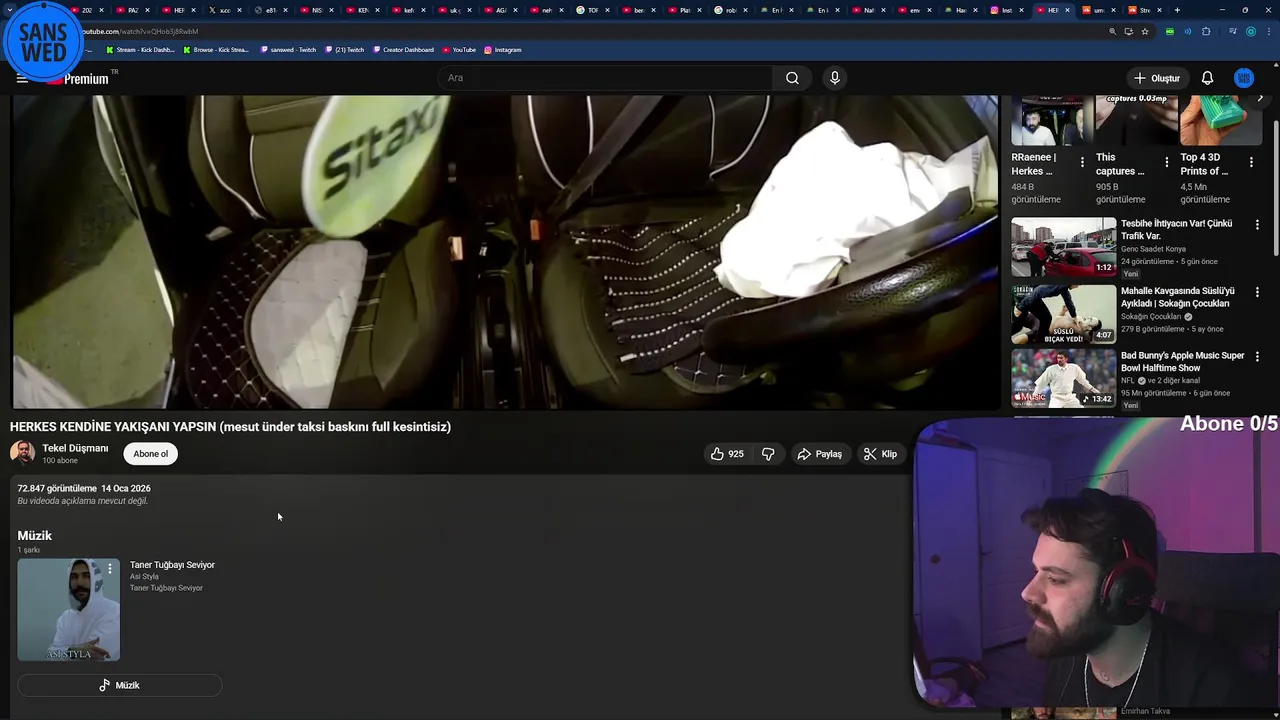
Task: Open the Tekel Düşmanı channel avatar
Action: tap(22, 453)
